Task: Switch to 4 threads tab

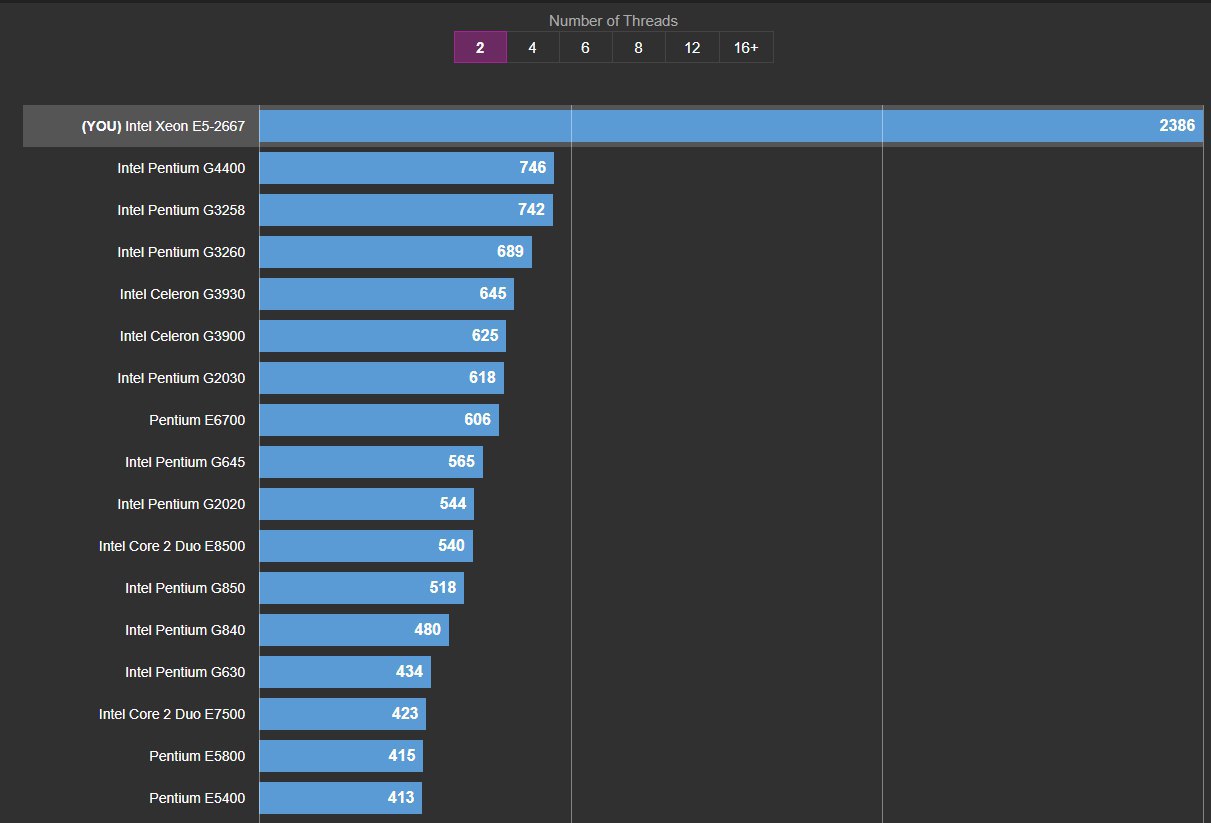Action: tap(533, 47)
